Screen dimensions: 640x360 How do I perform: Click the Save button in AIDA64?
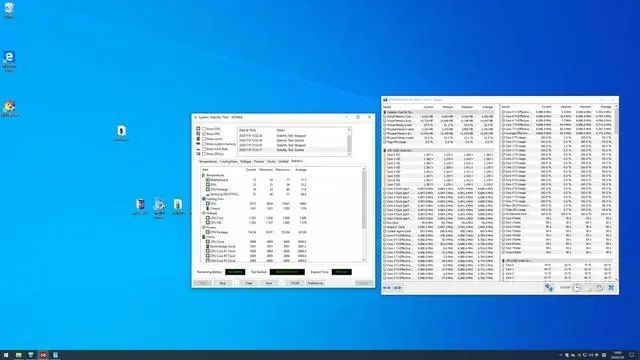click(x=269, y=283)
